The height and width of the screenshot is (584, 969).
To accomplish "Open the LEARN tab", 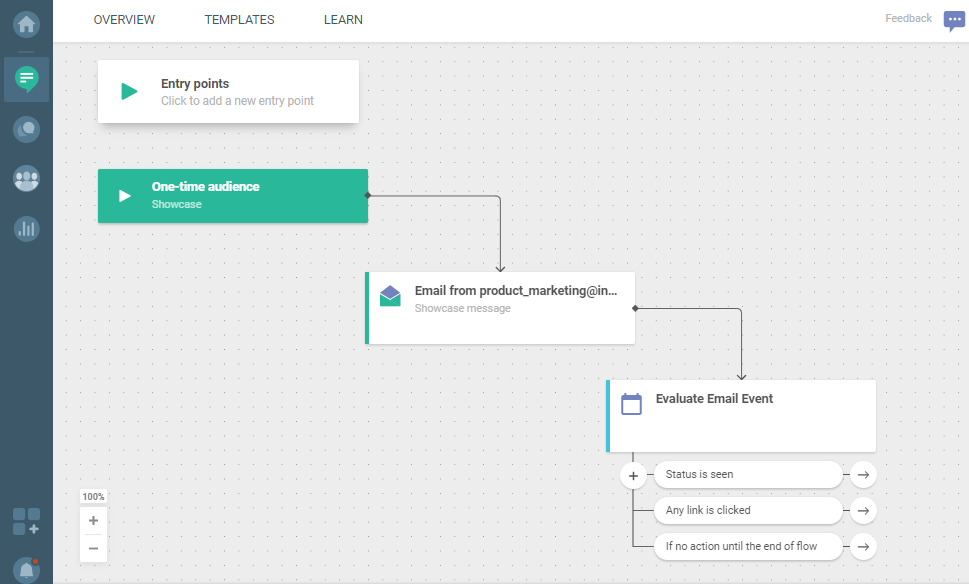I will pyautogui.click(x=343, y=20).
